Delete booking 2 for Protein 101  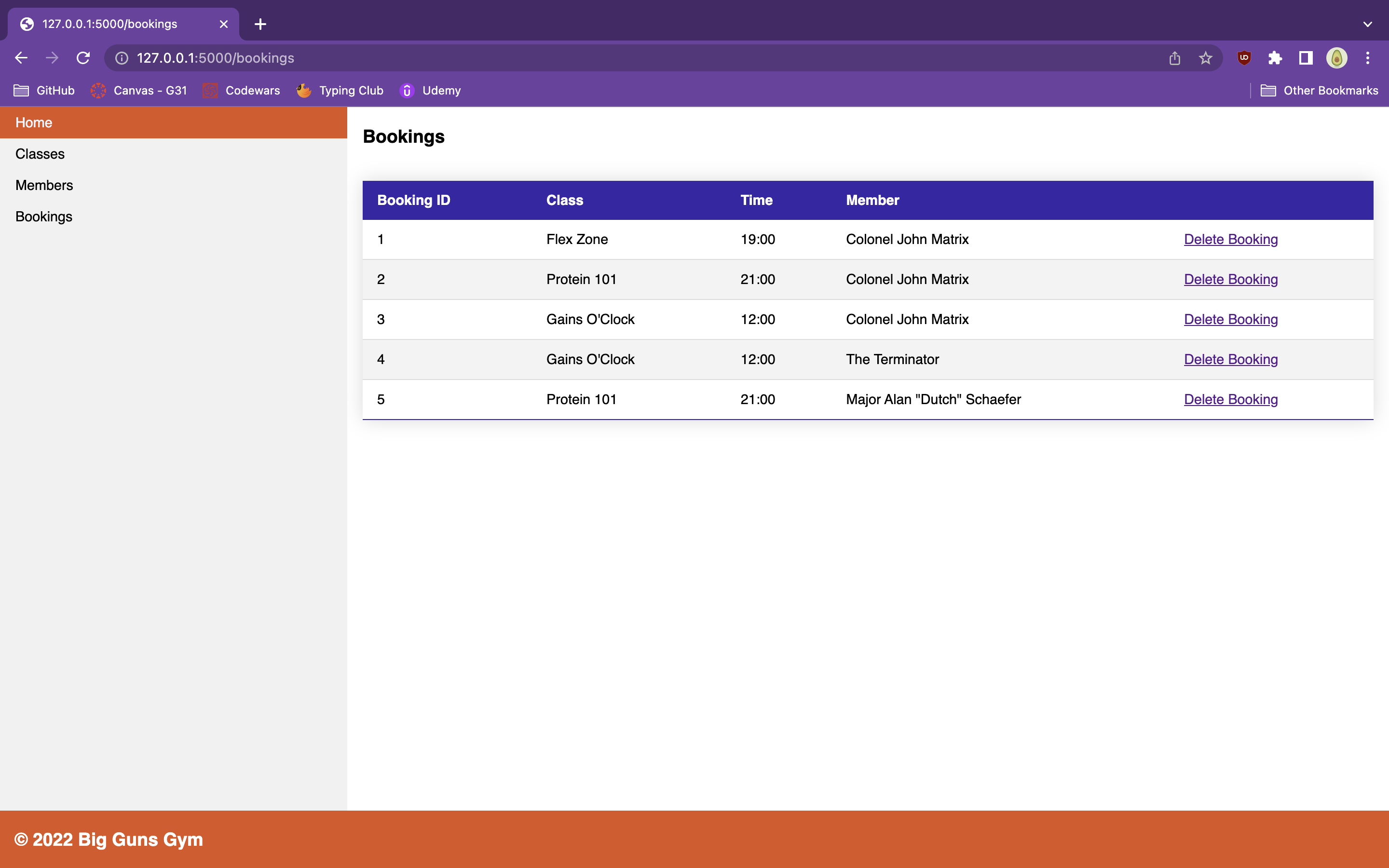pos(1231,280)
